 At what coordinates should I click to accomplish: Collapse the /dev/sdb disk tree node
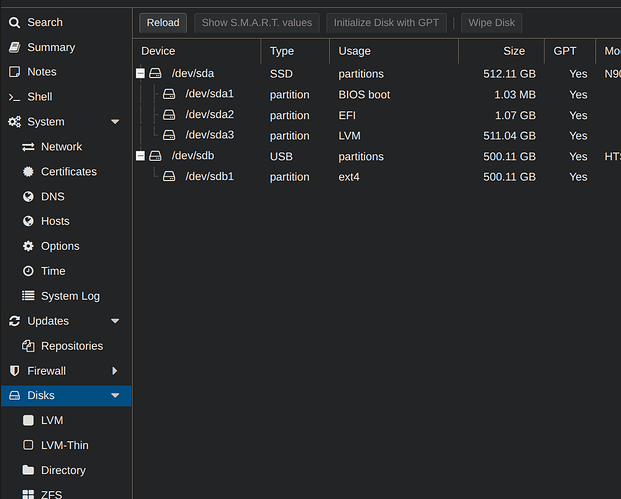click(140, 156)
